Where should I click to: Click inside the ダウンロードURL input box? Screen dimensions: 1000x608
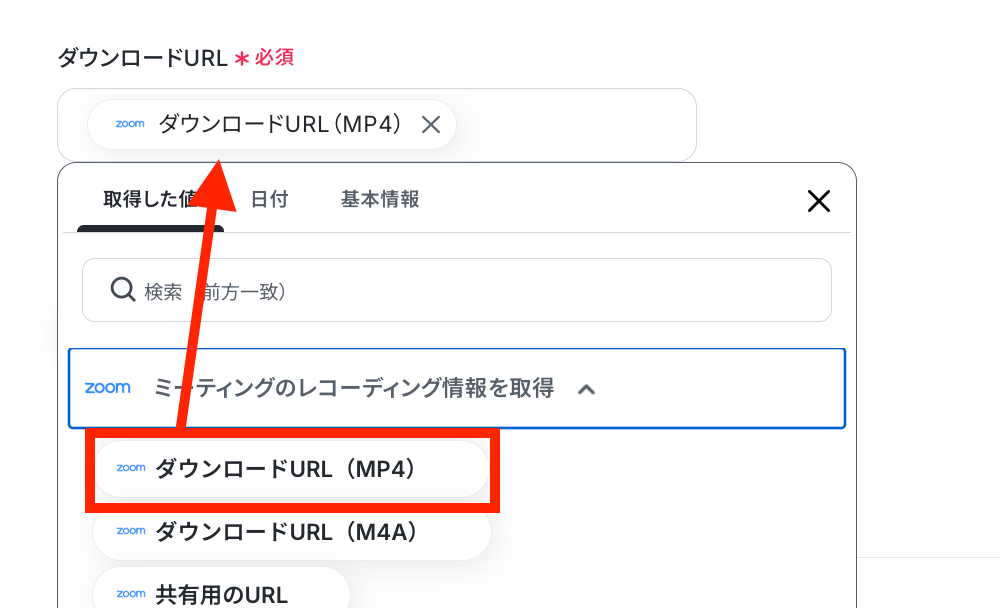pos(574,125)
